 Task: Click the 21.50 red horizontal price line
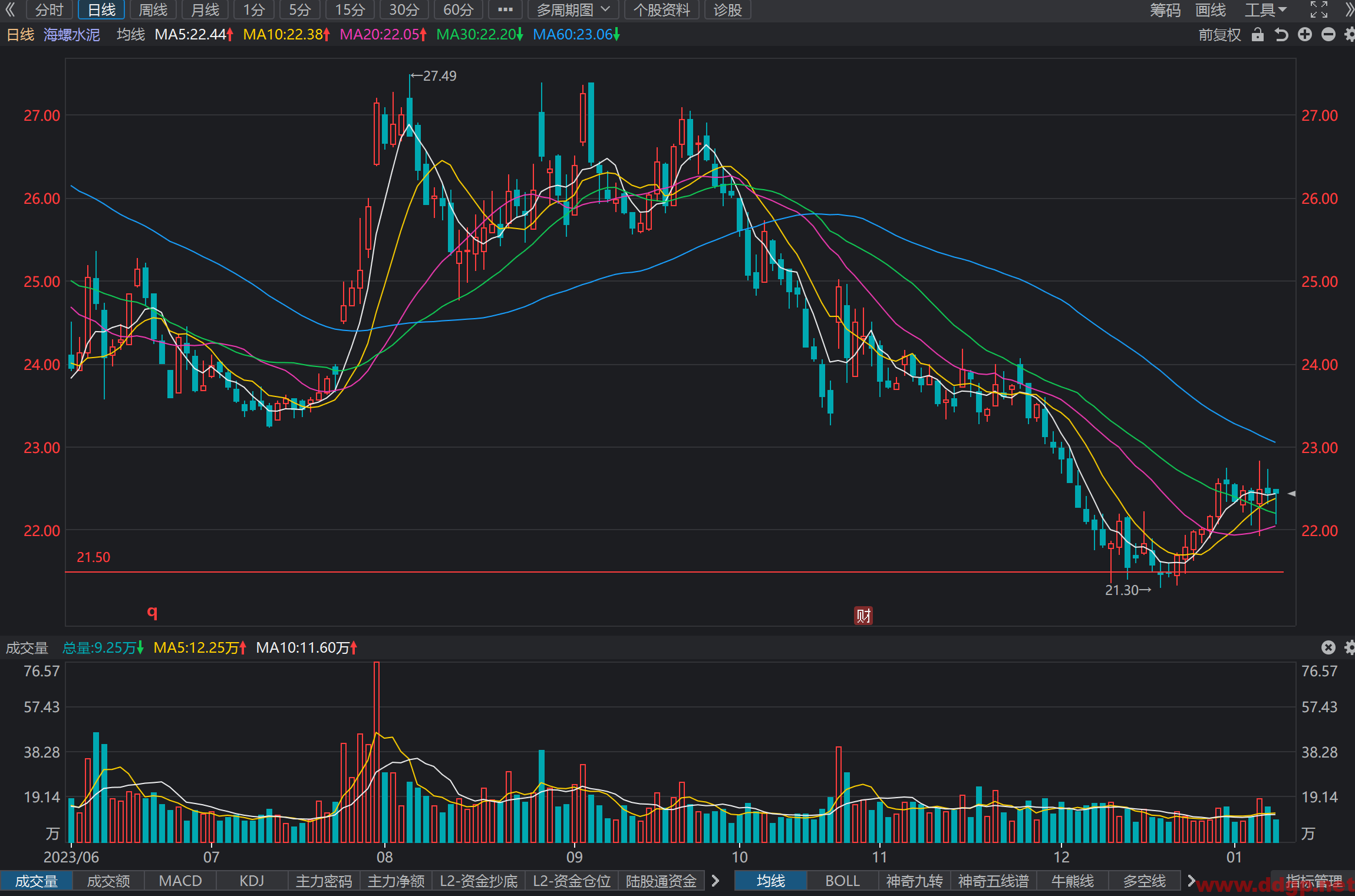[x=674, y=571]
